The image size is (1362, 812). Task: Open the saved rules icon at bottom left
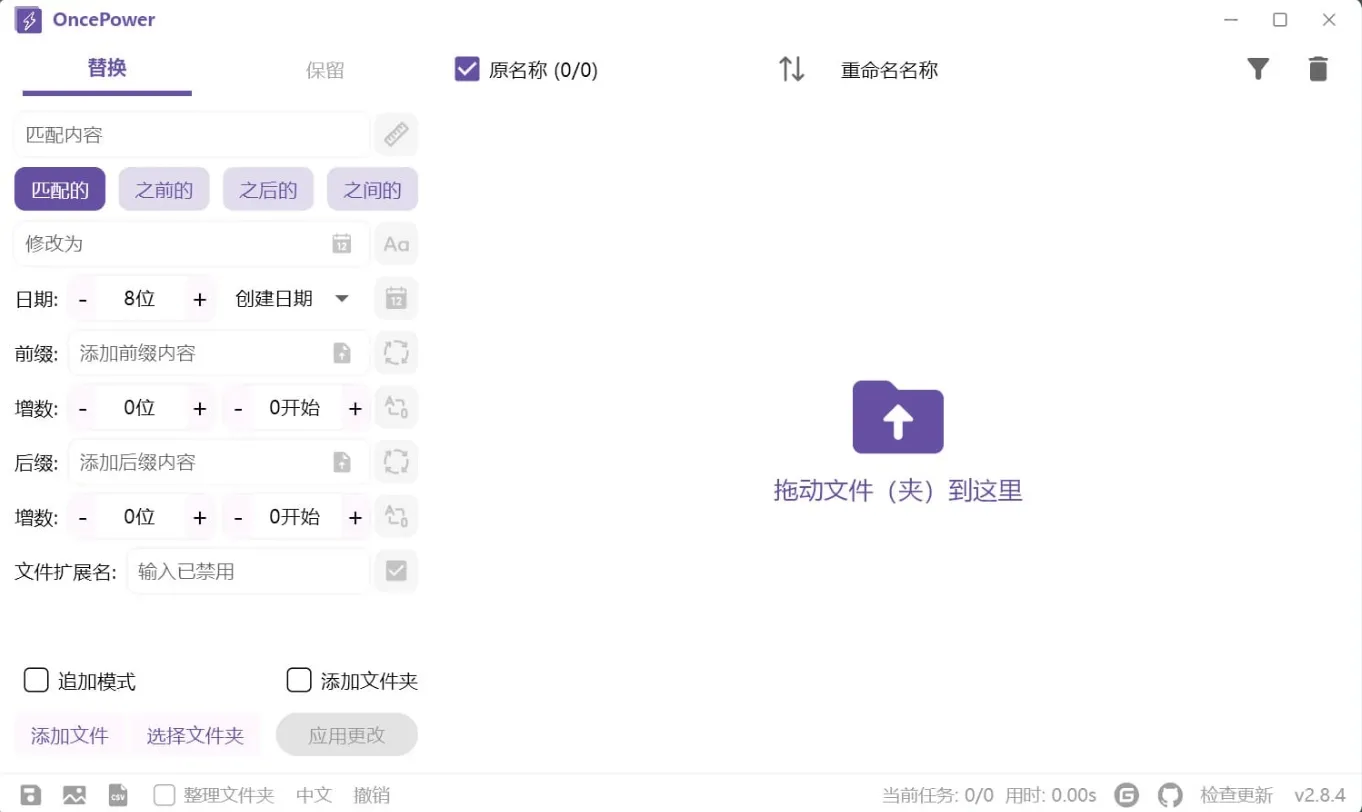[30, 794]
